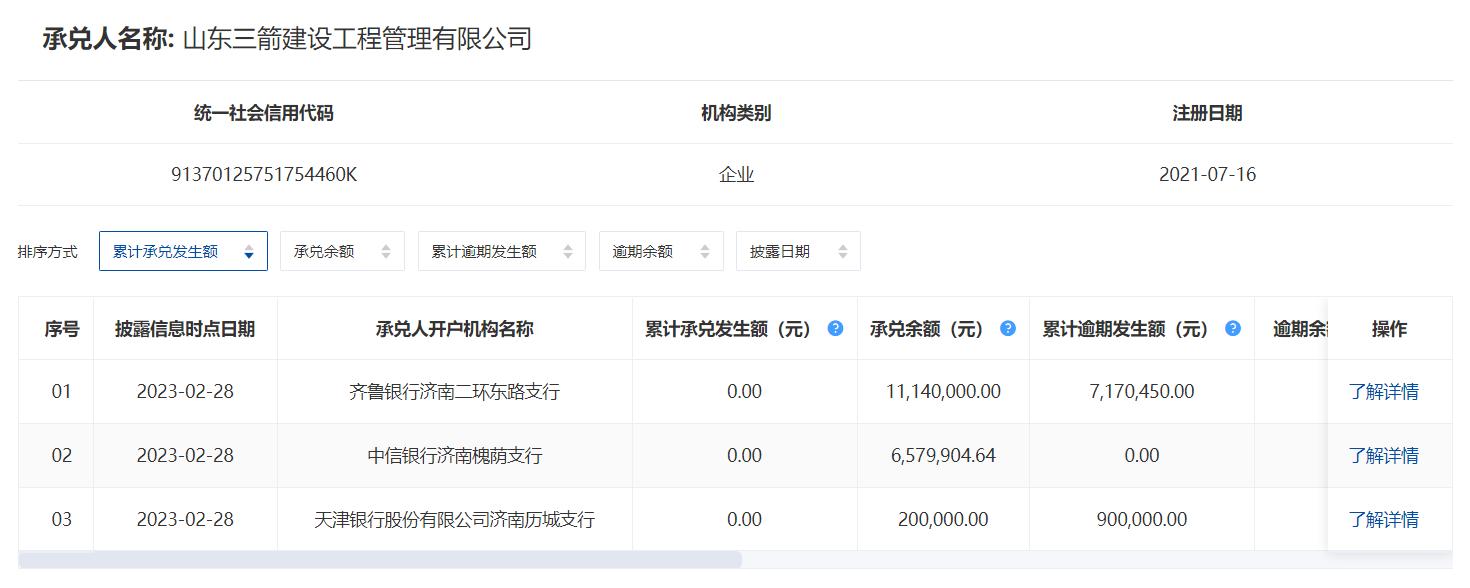This screenshot has width=1470, height=588.
Task: Open the 逾期余额 sort dropdown
Action: (661, 251)
